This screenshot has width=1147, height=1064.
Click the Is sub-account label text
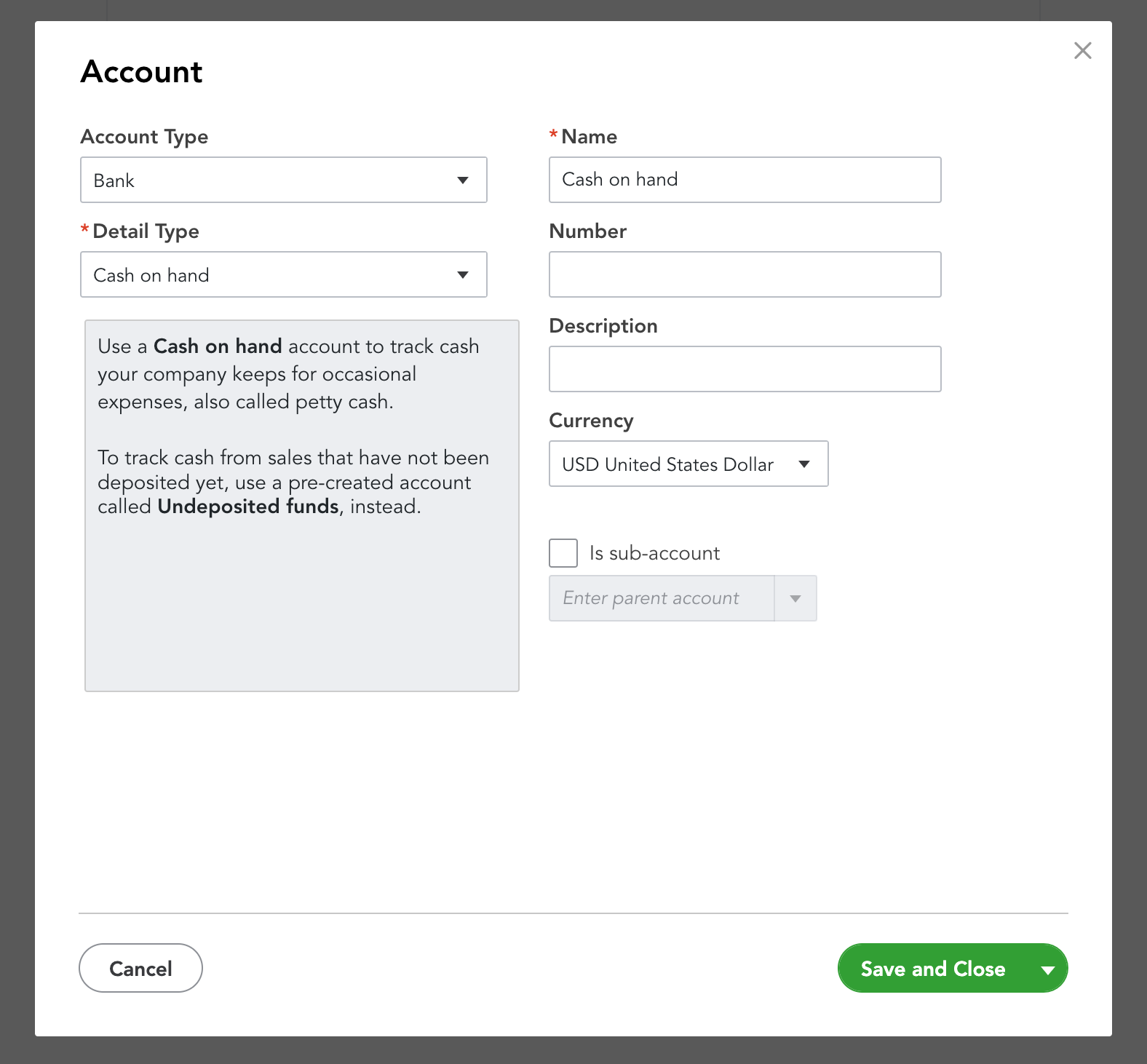654,553
